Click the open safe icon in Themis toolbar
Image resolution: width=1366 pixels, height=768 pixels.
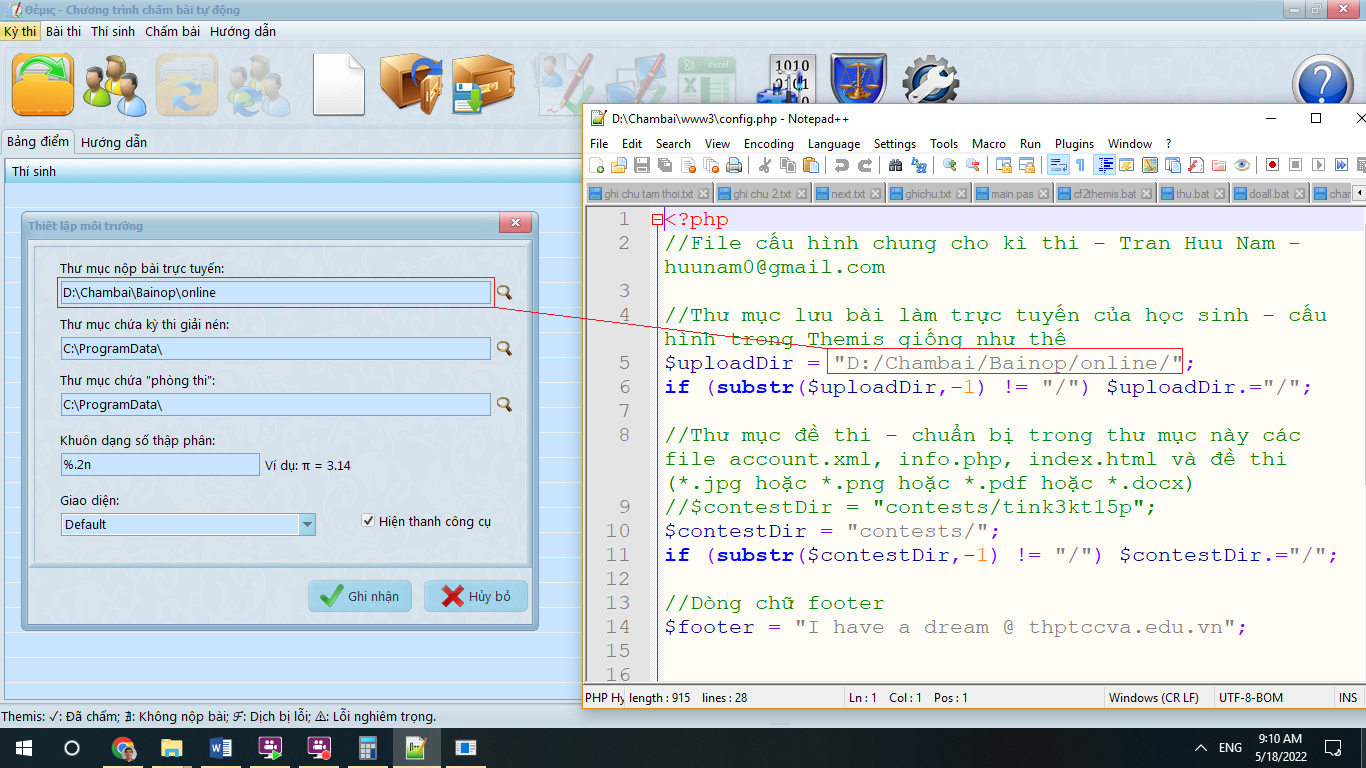tap(411, 85)
